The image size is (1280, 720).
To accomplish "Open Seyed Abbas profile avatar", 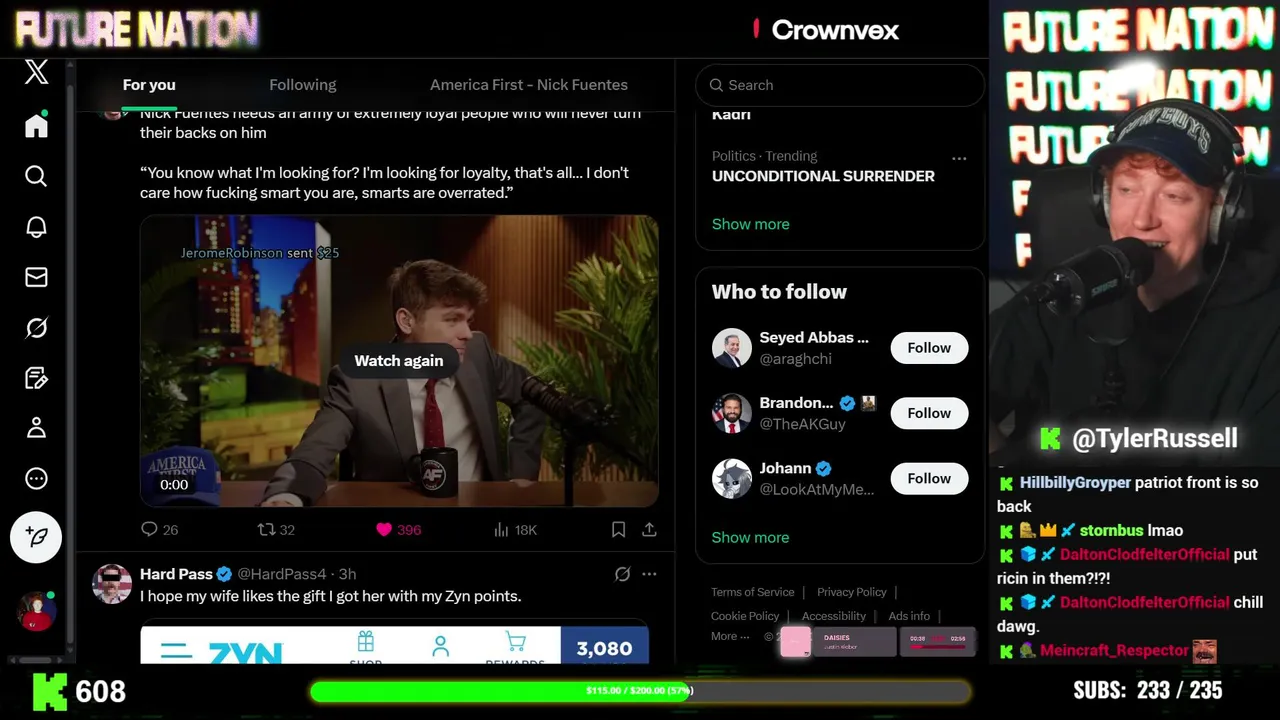I will click(731, 348).
